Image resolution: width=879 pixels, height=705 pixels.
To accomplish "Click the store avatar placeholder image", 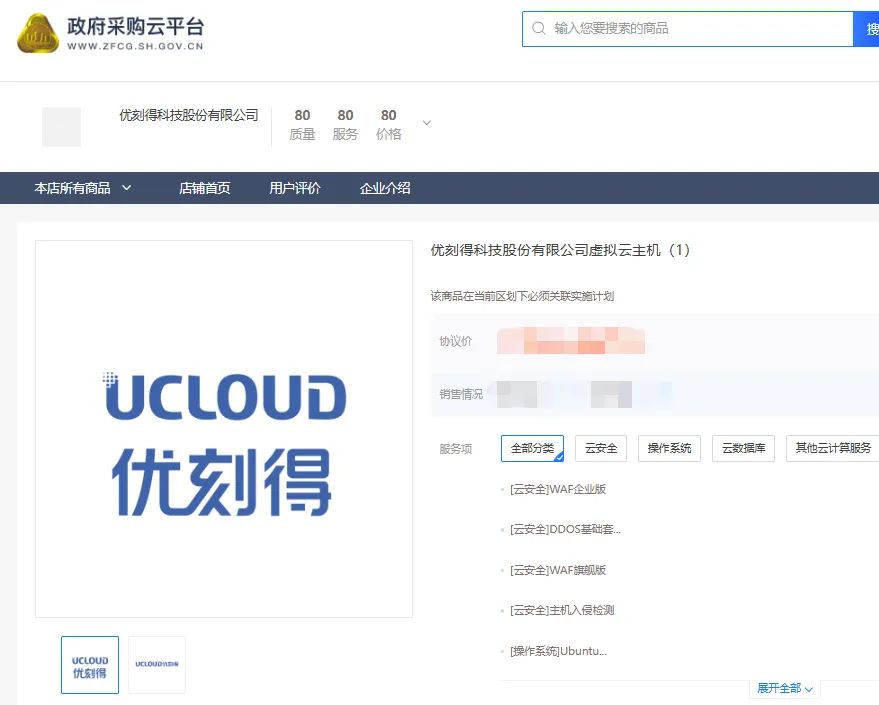I will pos(61,127).
